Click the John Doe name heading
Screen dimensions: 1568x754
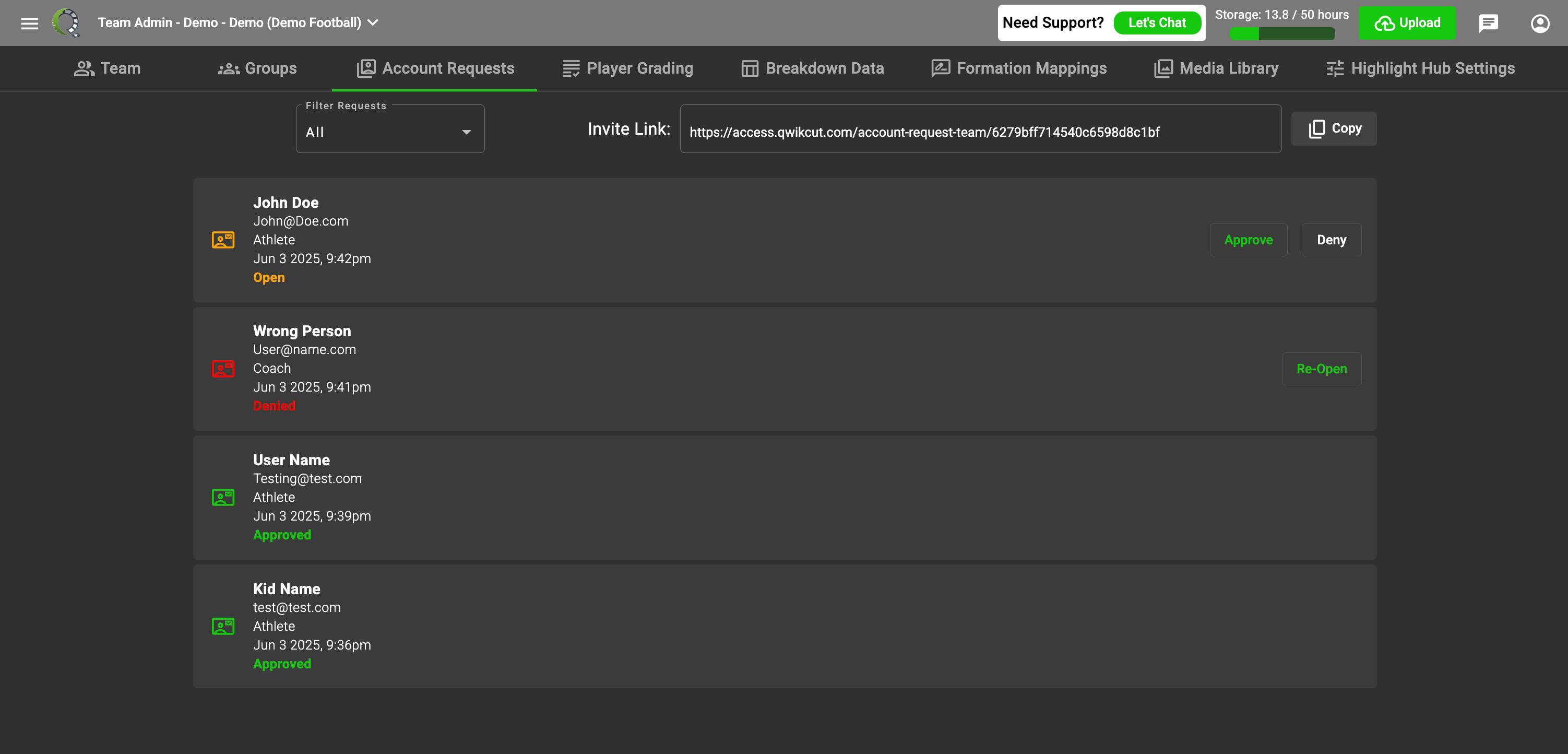pyautogui.click(x=286, y=202)
